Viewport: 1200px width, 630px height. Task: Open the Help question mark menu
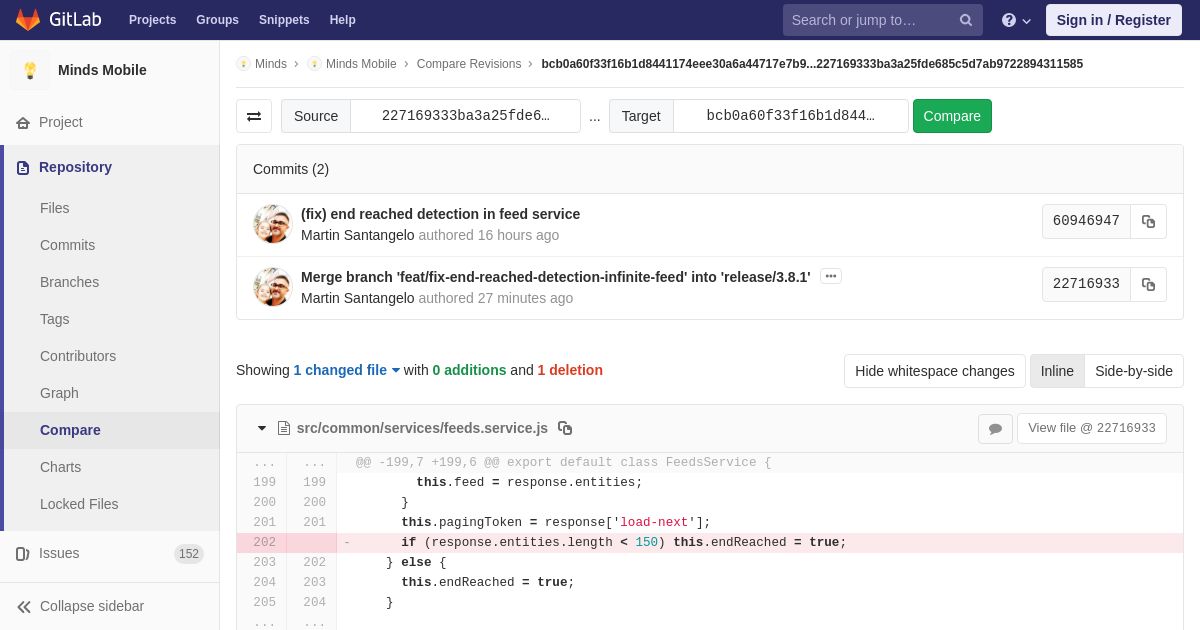tap(1015, 20)
